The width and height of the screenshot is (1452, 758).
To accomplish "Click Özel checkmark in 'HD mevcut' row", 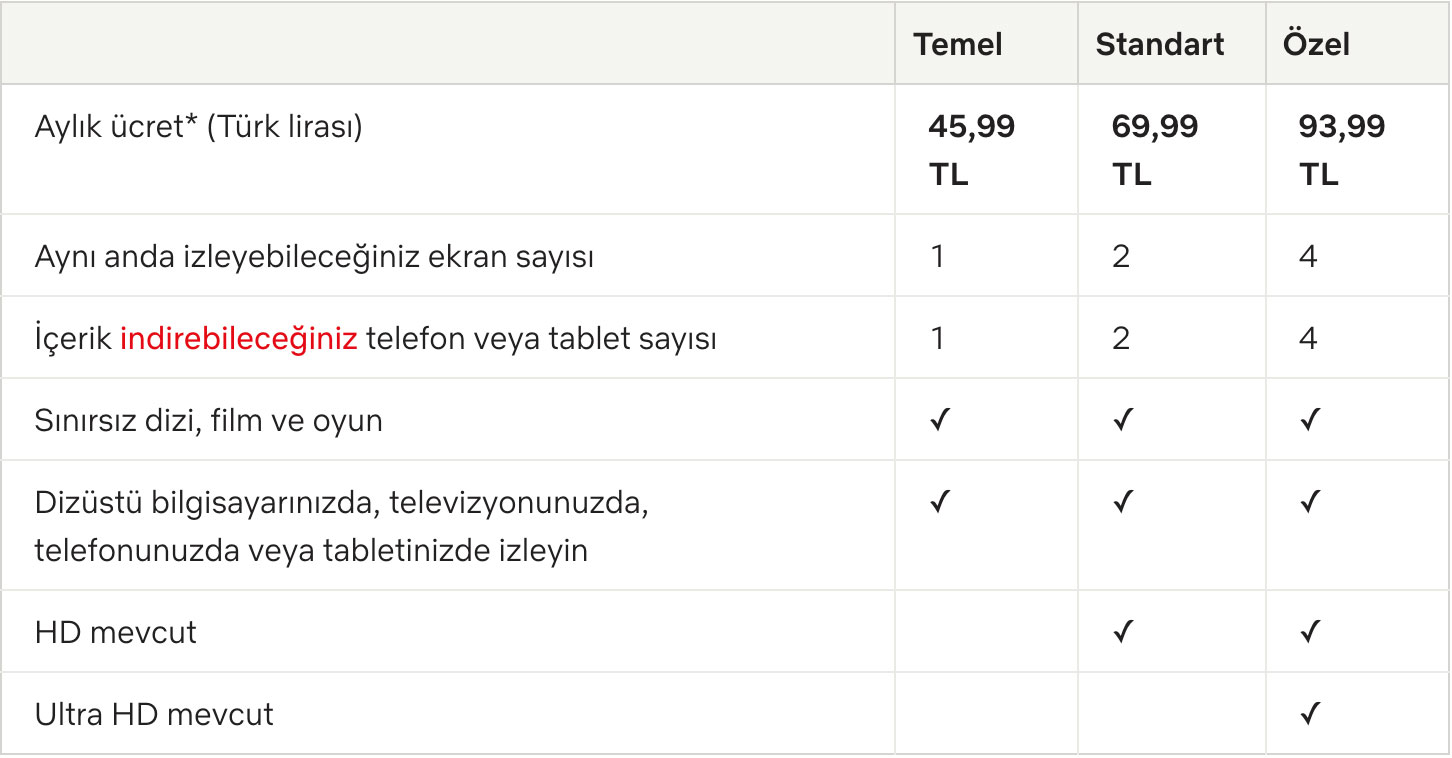I will click(1309, 632).
